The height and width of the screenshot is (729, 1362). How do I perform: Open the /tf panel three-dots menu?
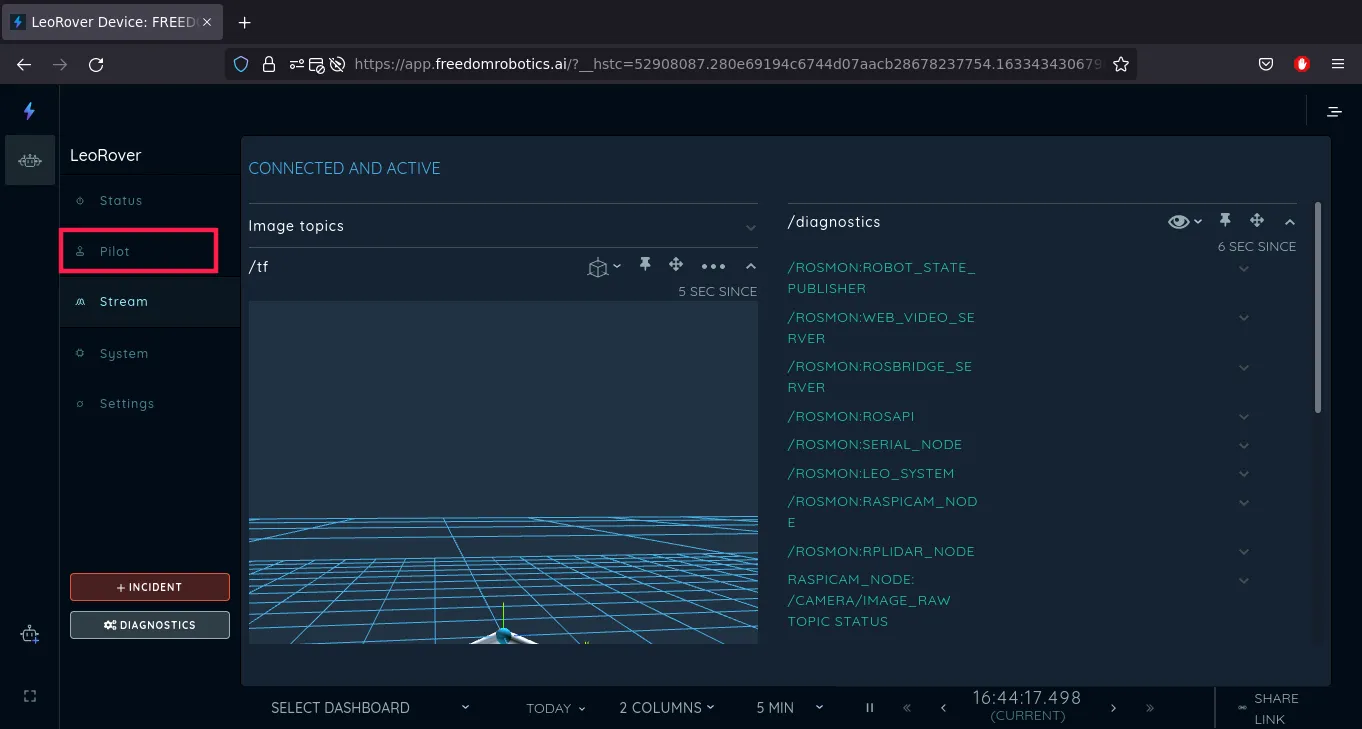[713, 266]
